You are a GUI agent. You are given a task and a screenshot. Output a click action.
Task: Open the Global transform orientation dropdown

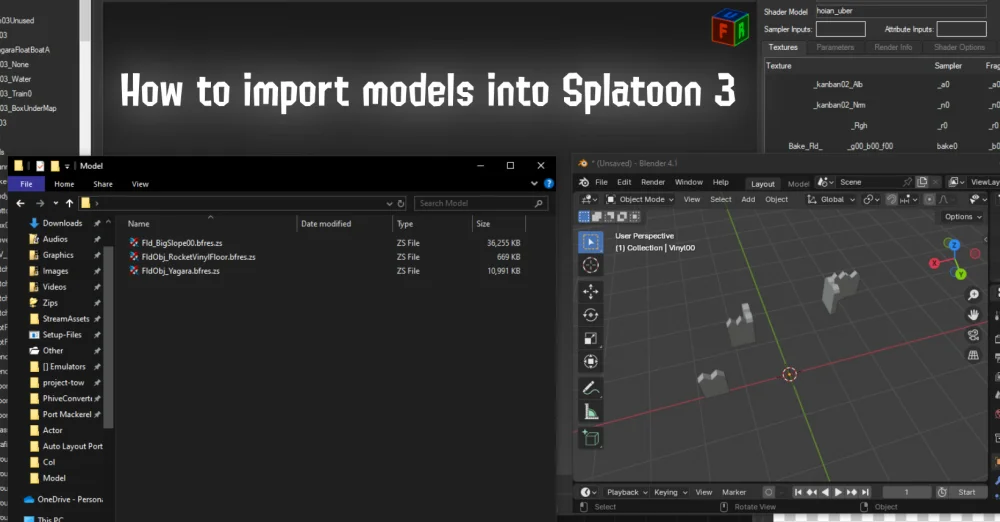pos(830,200)
